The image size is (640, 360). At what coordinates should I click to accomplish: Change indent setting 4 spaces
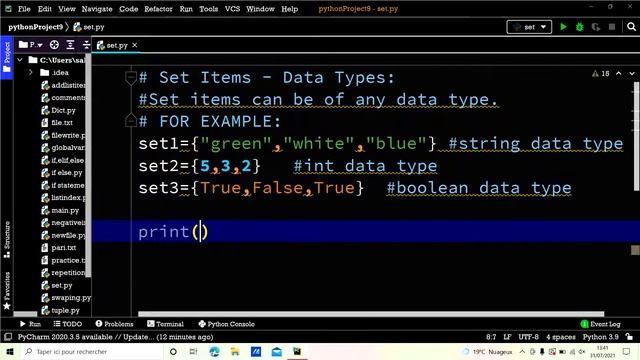click(x=561, y=337)
